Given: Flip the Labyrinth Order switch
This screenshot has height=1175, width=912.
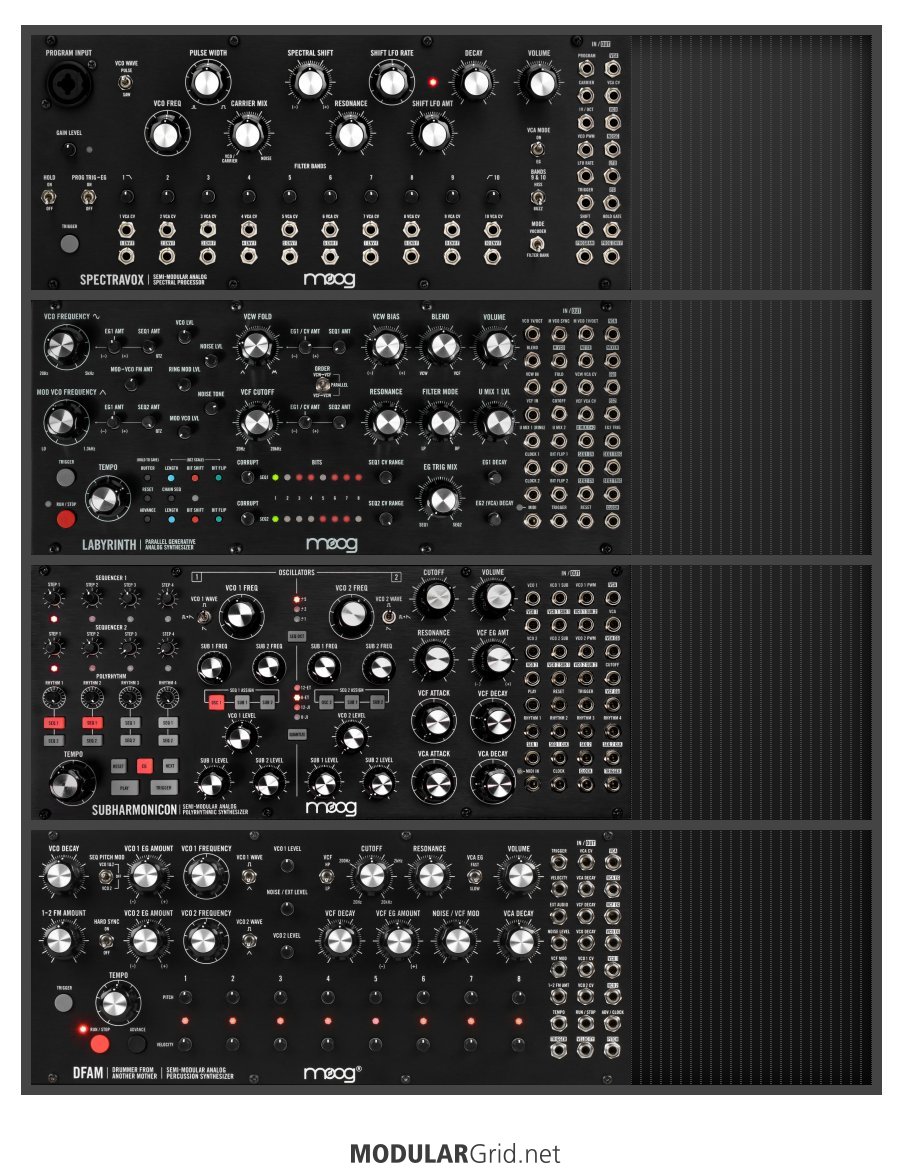Looking at the screenshot, I should click(x=321, y=384).
